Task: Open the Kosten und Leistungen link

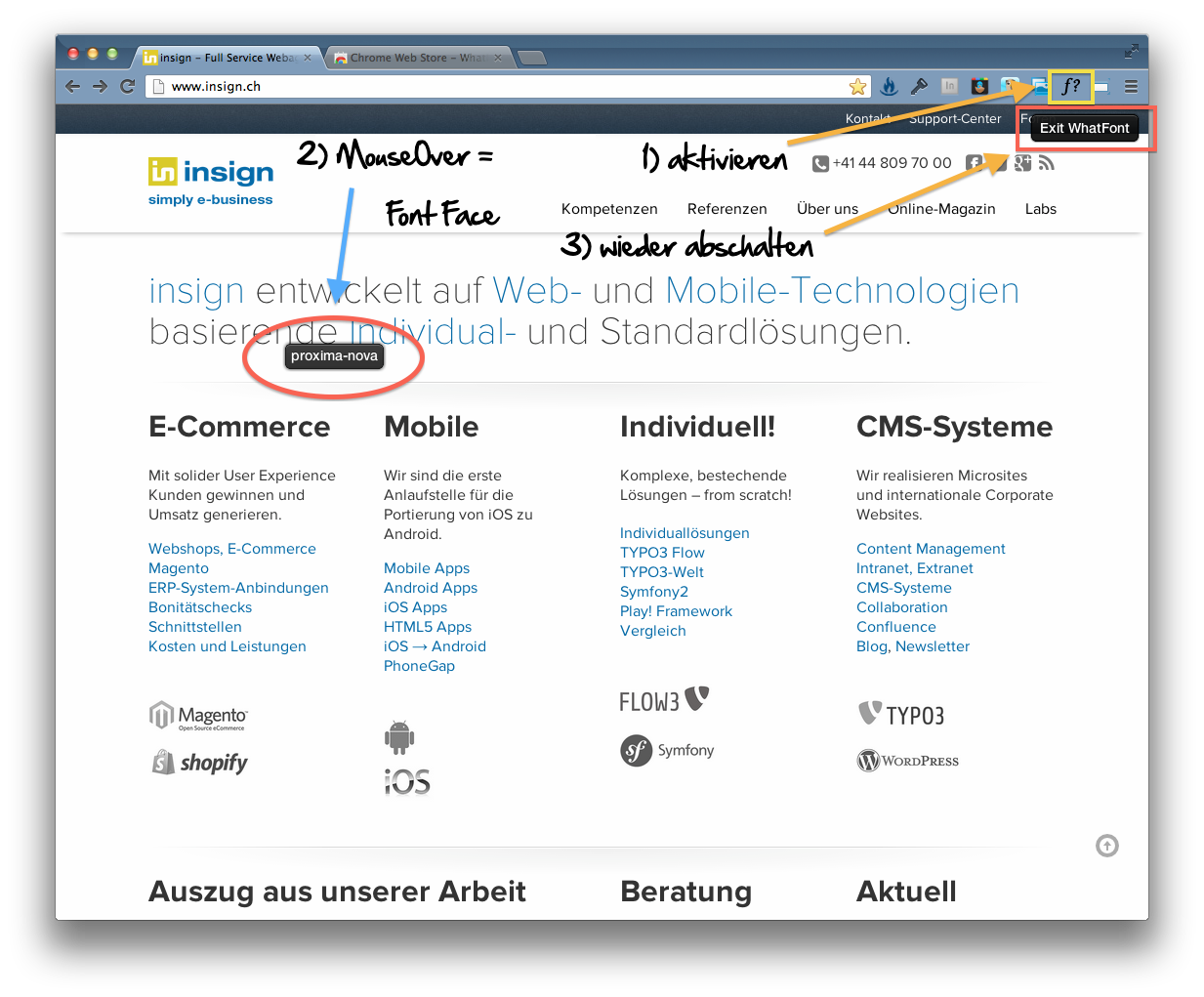Action: (x=228, y=646)
